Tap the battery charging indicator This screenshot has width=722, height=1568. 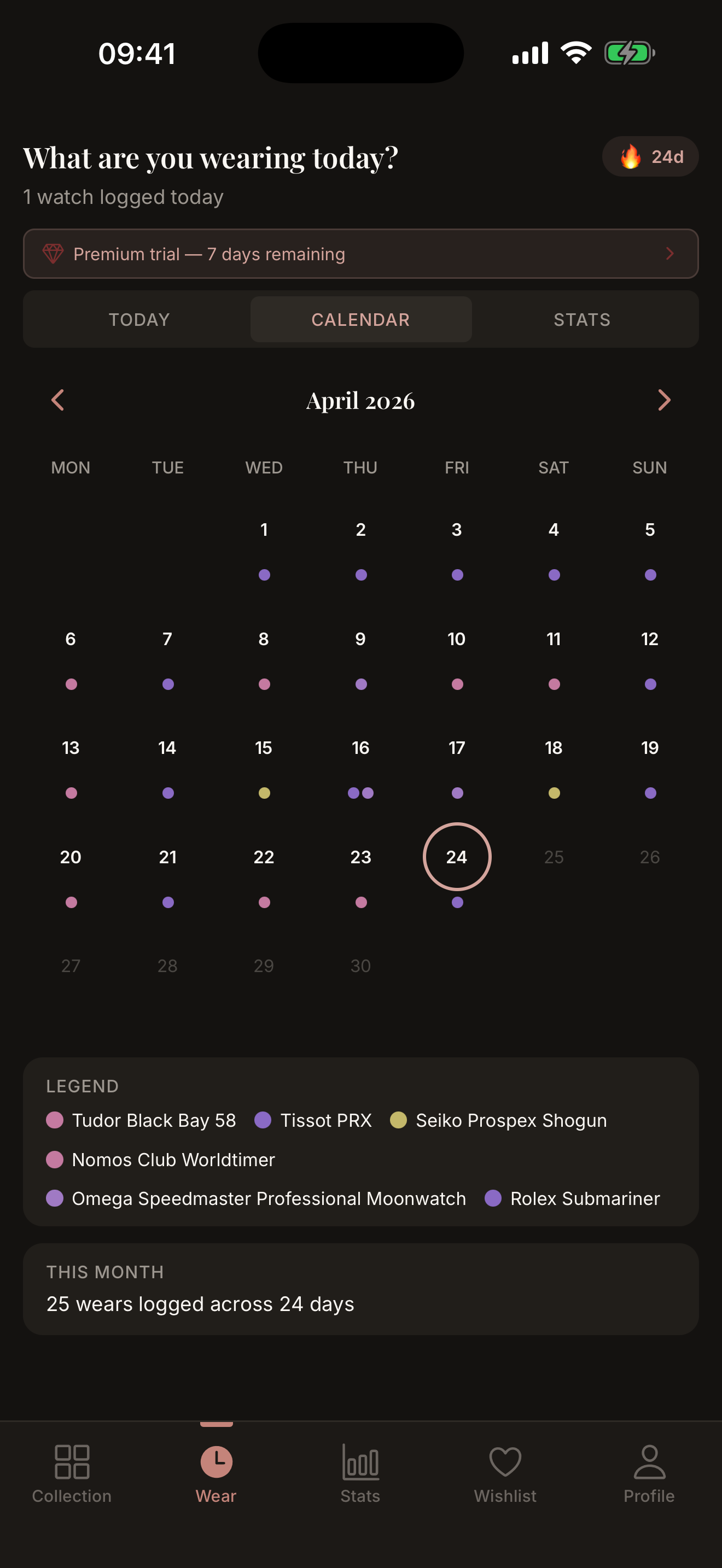(629, 53)
